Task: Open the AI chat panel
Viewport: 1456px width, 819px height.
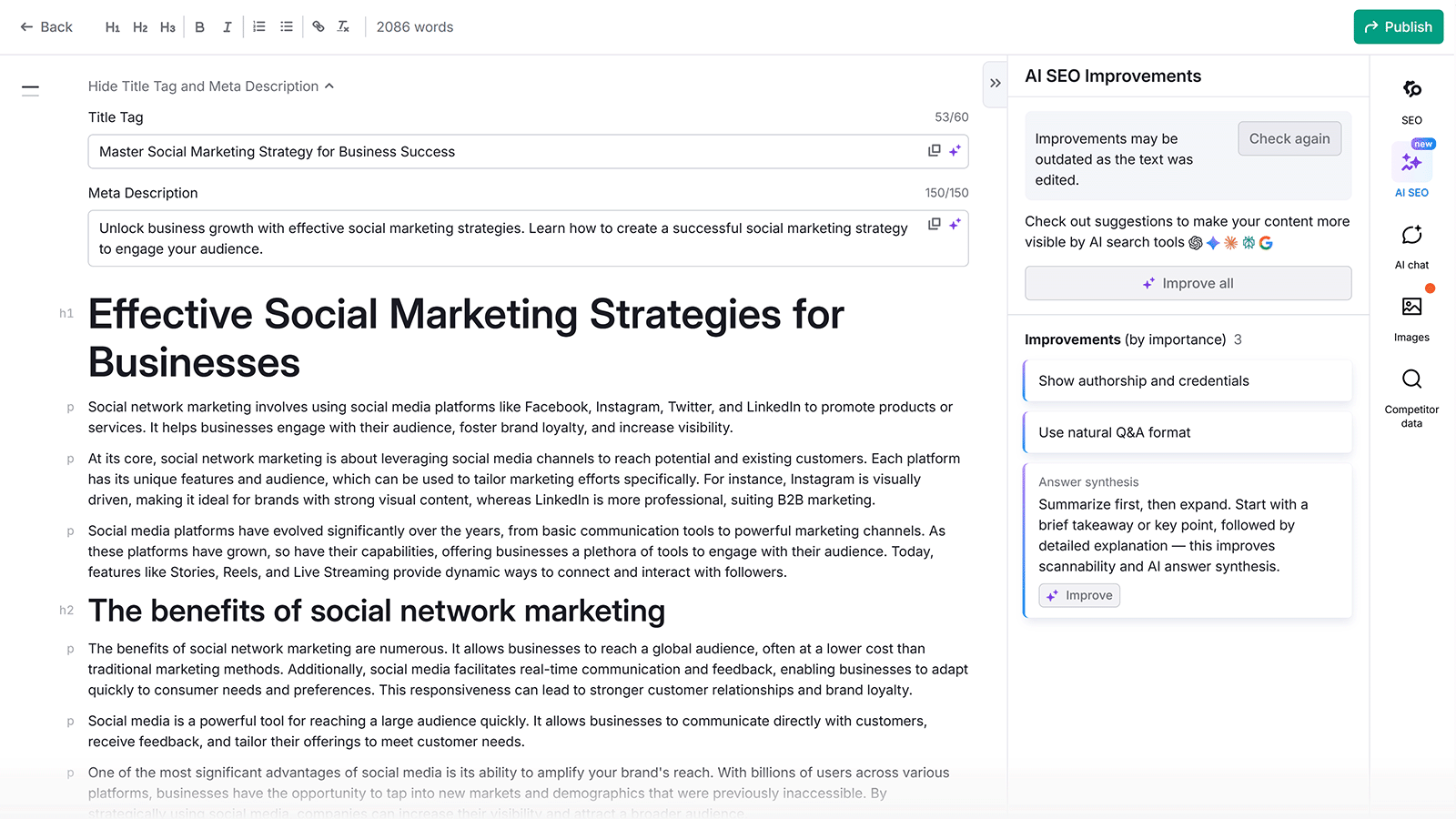Action: 1411,241
